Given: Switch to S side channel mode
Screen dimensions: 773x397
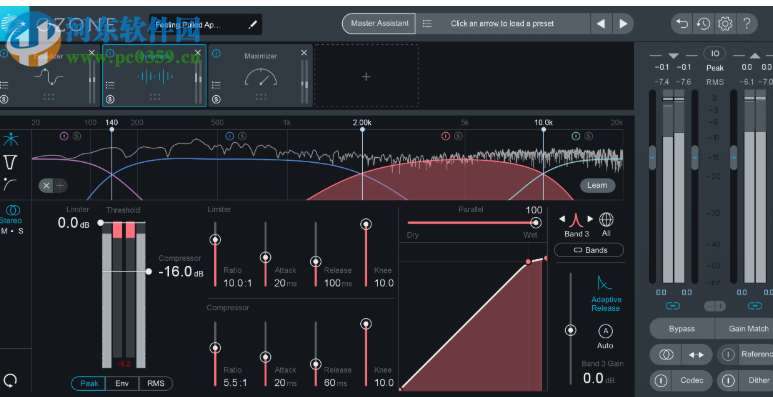Looking at the screenshot, I should coord(21,231).
